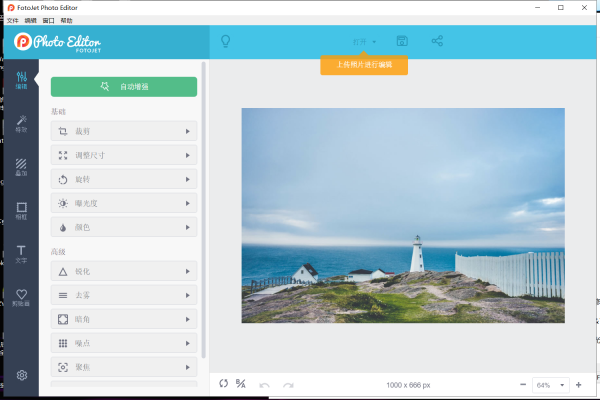Expand the 颜色 color section arrow
This screenshot has height=400, width=600.
[x=188, y=227]
